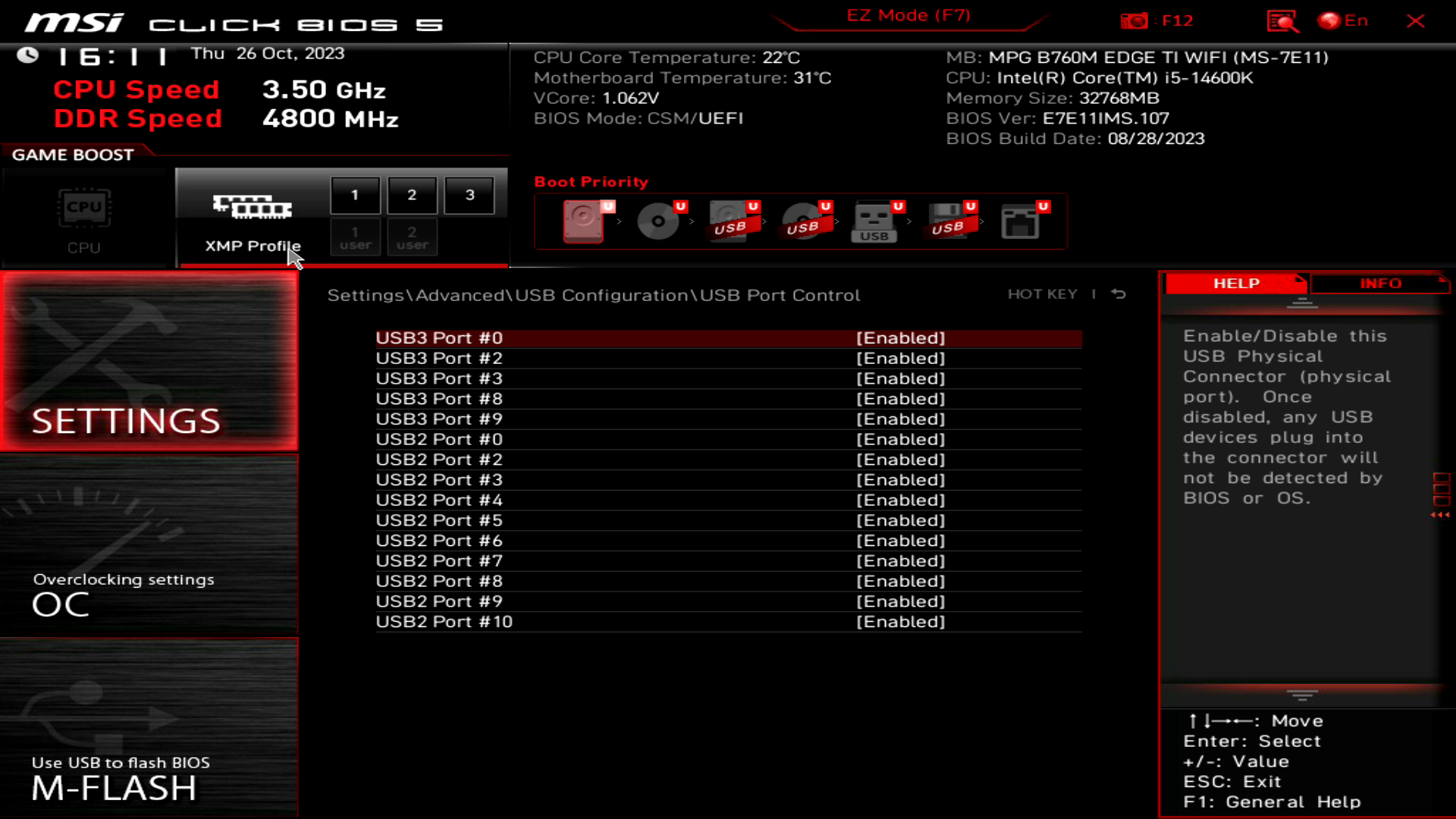Open USB3 Port #0 Enabled value
The image size is (1456, 819).
pyautogui.click(x=900, y=338)
